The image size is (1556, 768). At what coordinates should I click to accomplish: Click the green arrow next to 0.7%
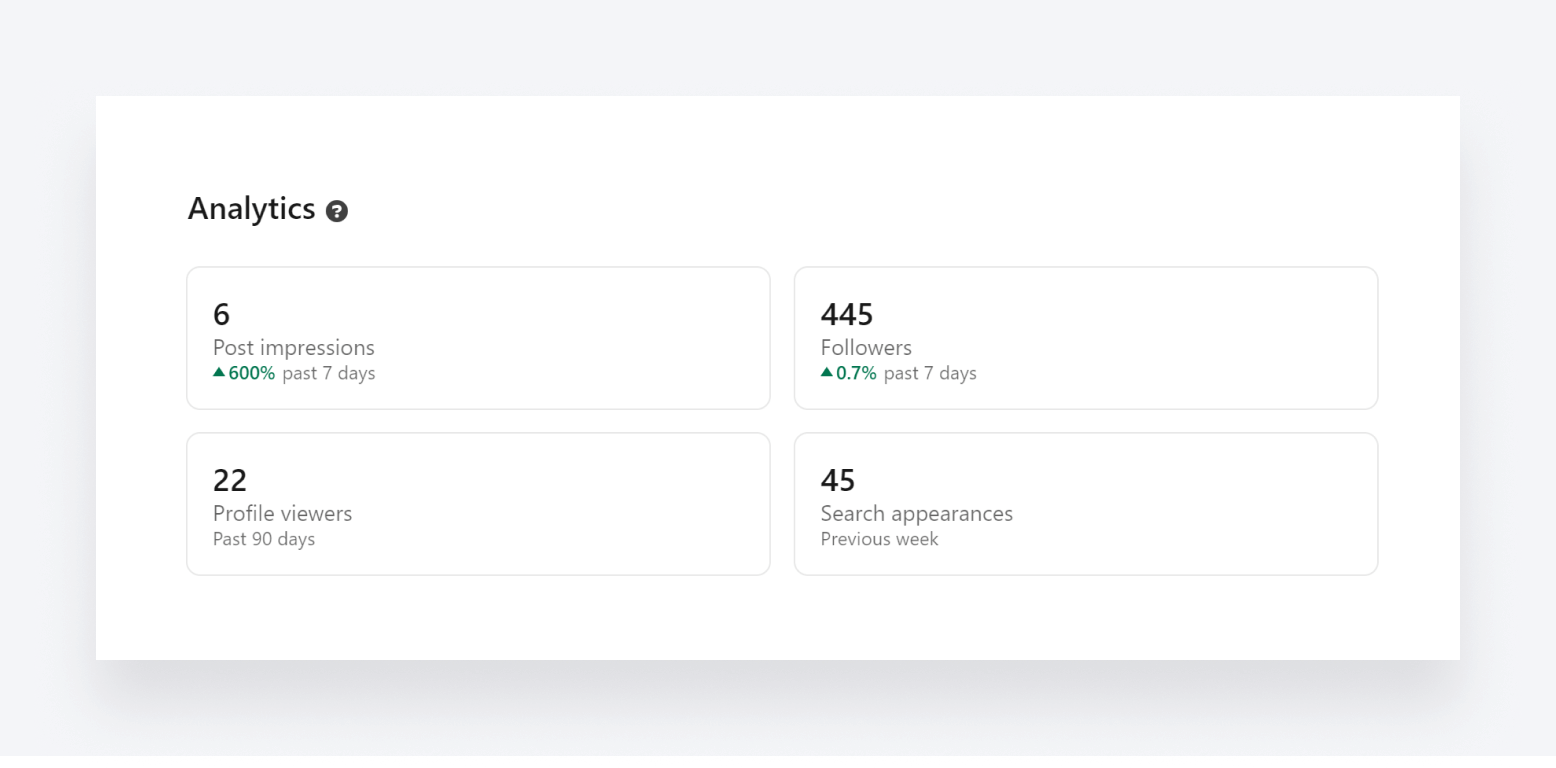(x=826, y=372)
